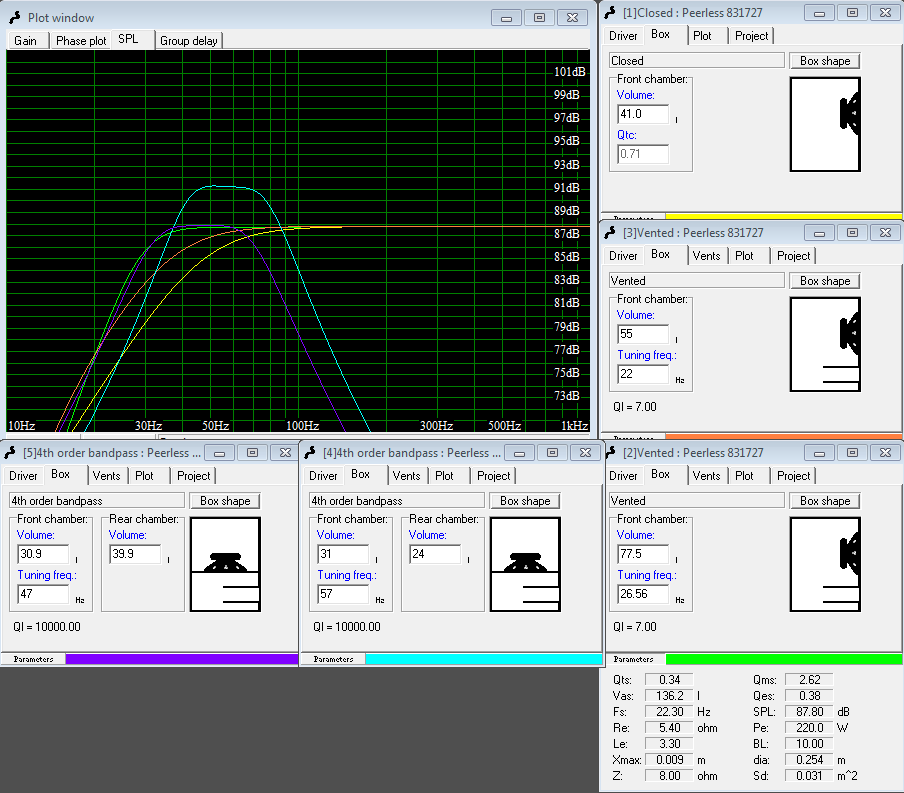Click Box shape button in [3]Vented window
Screen dimensions: 904x793
click(825, 281)
